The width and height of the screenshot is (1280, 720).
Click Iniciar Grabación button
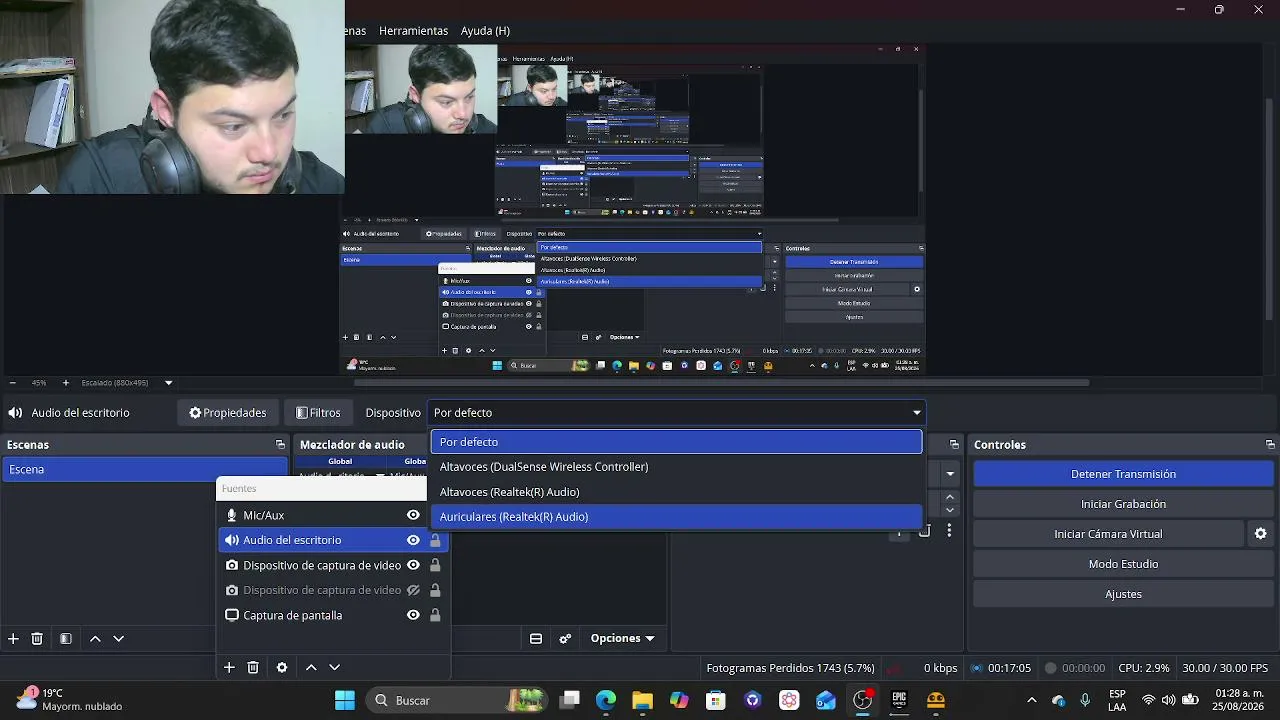pyautogui.click(x=1123, y=504)
